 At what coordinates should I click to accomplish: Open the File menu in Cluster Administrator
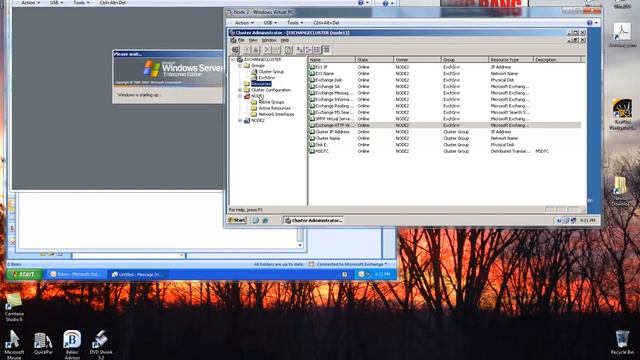point(241,40)
